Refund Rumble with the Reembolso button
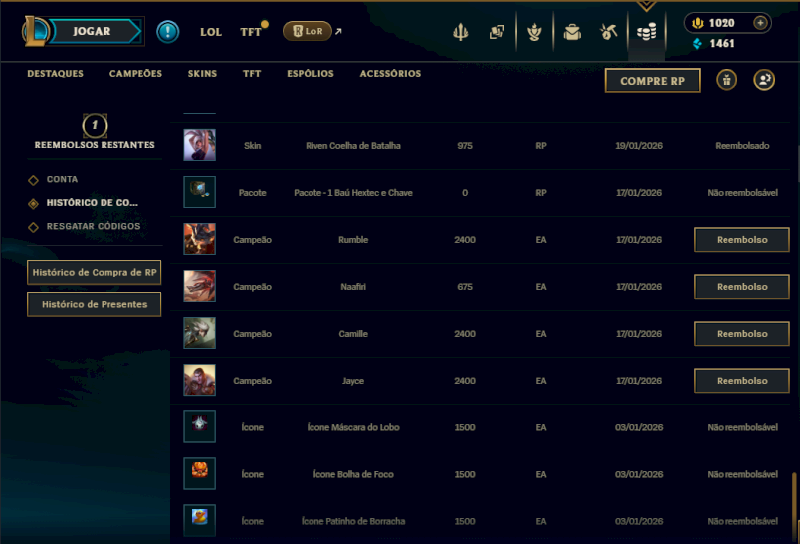800x544 pixels. click(x=742, y=240)
